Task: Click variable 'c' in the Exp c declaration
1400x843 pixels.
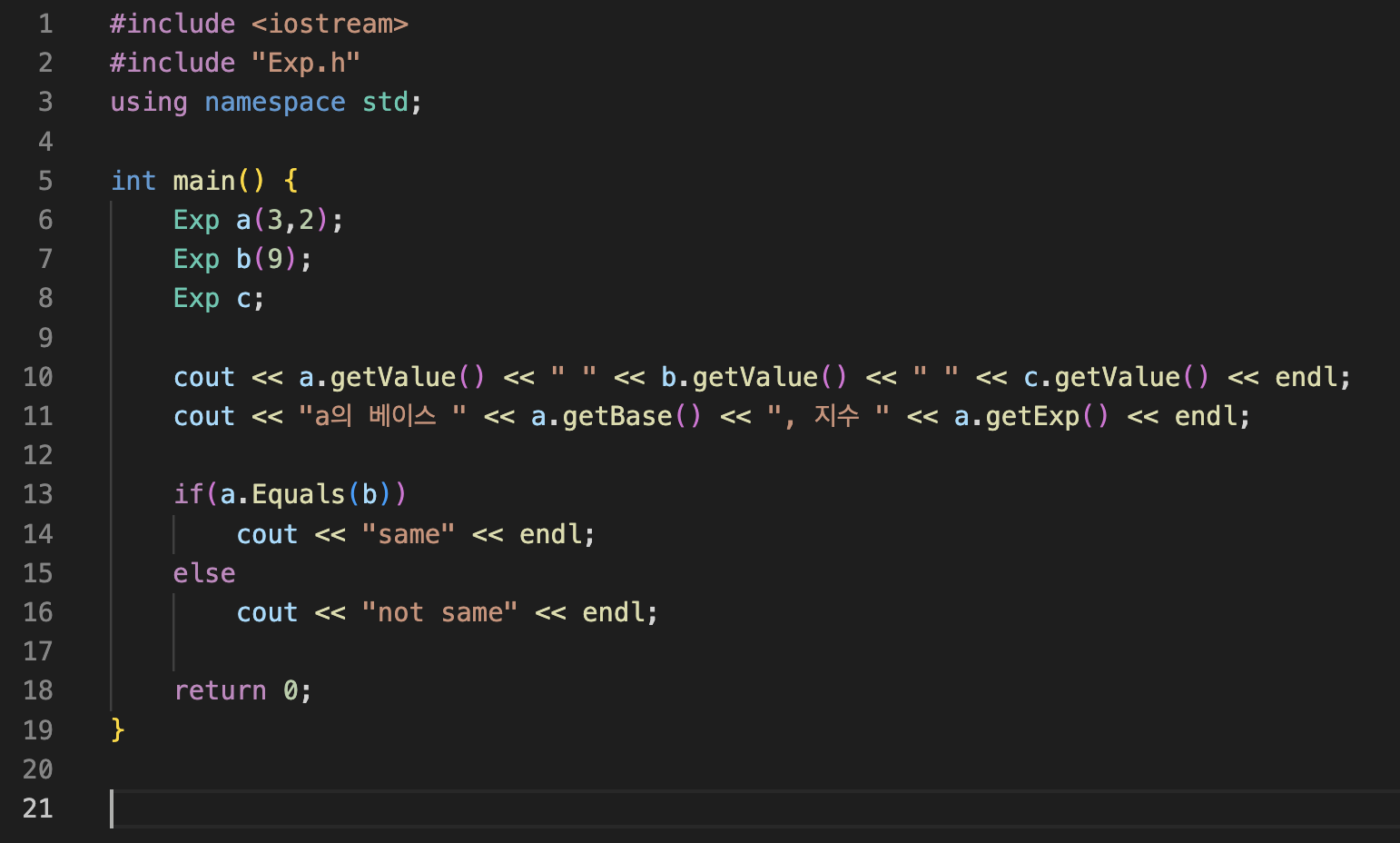Action: click(x=243, y=299)
